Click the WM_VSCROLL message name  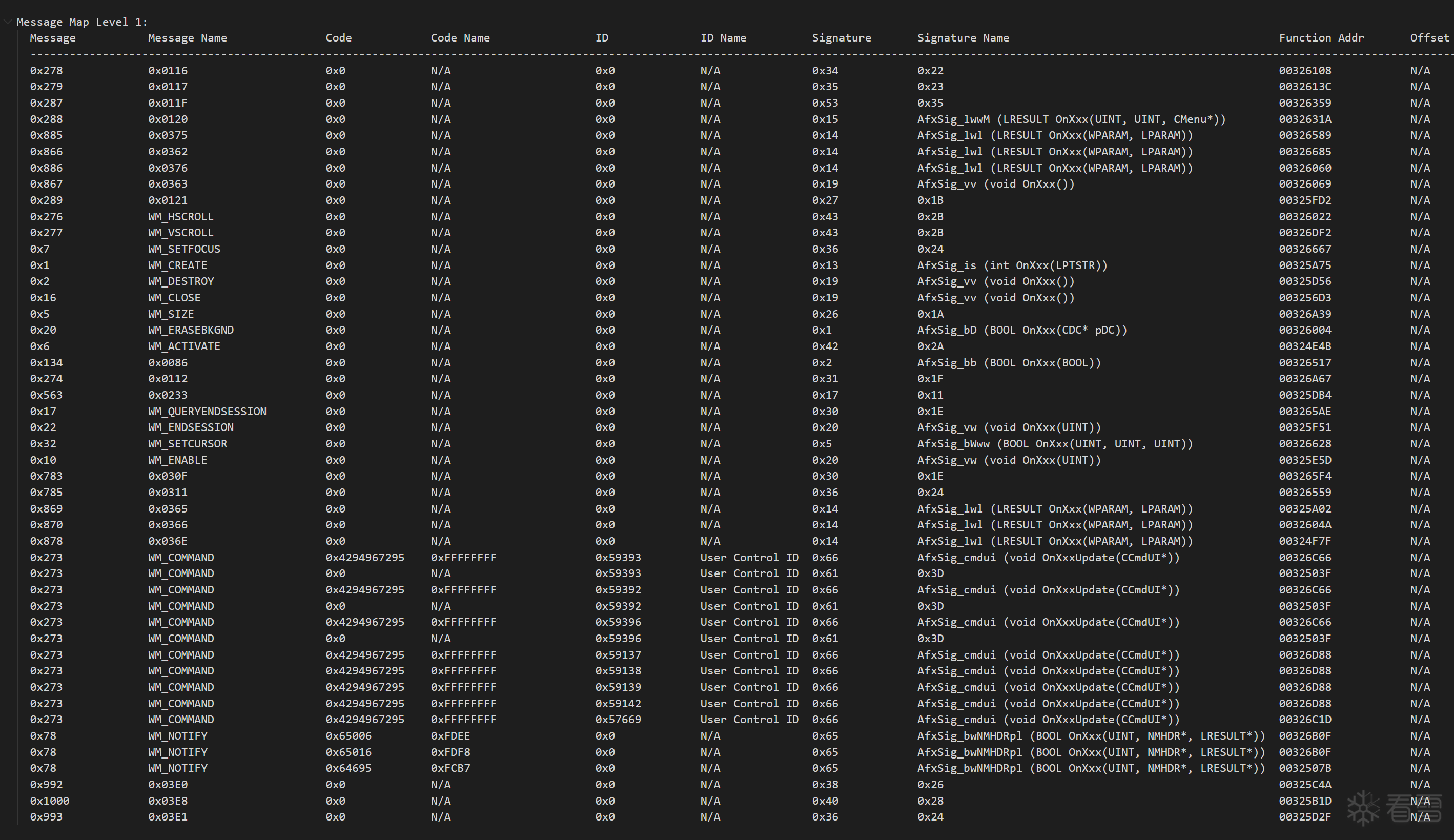point(180,233)
